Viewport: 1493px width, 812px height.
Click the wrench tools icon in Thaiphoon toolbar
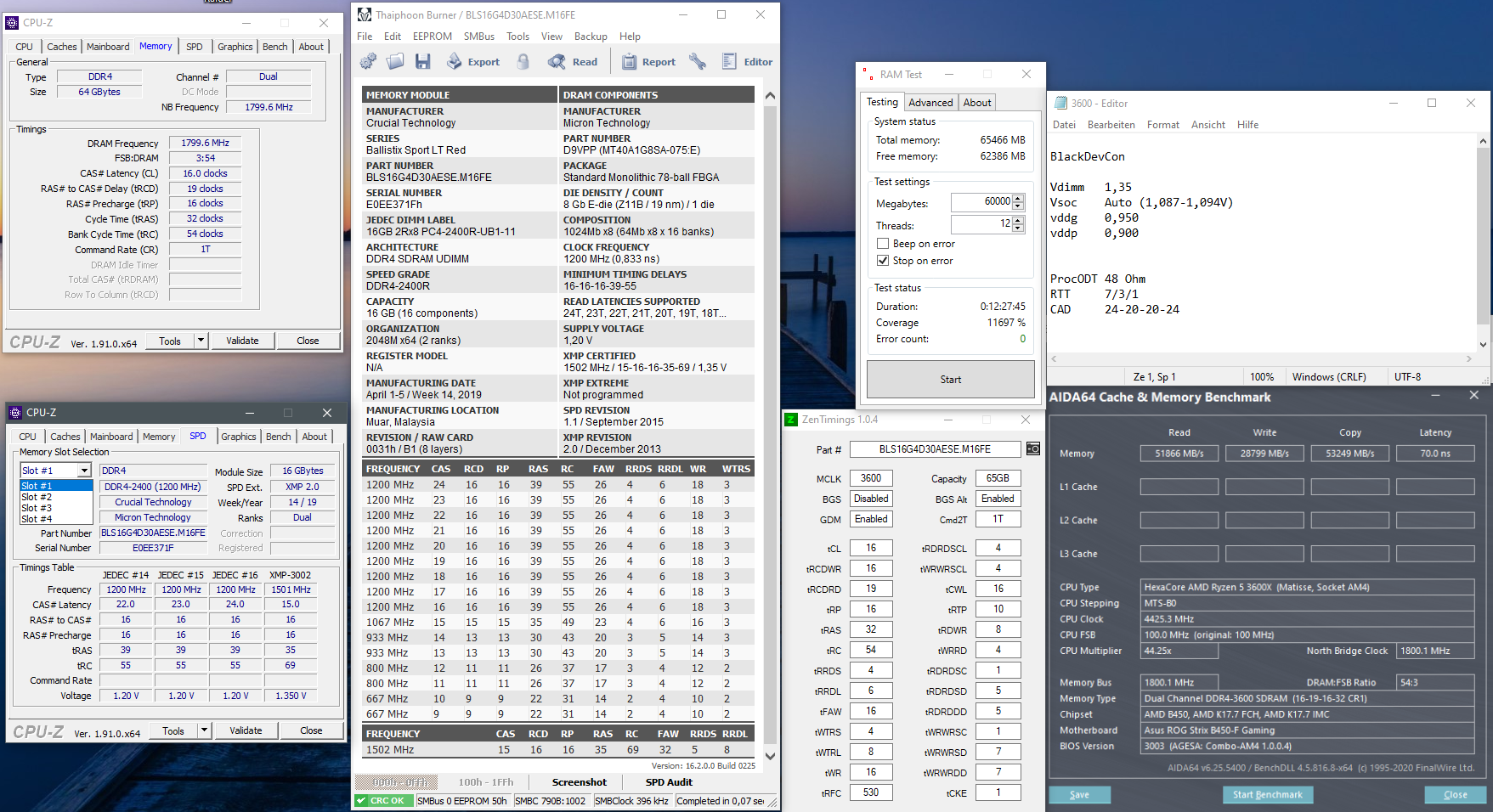(x=698, y=61)
